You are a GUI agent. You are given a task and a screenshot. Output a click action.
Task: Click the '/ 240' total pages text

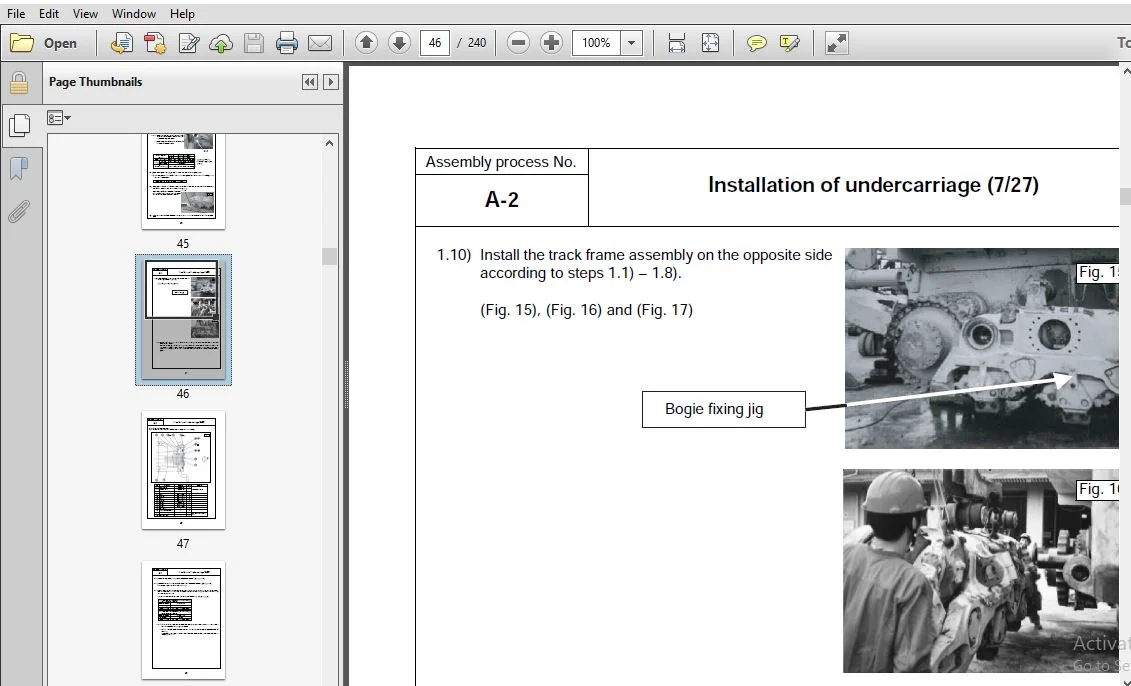[x=472, y=43]
